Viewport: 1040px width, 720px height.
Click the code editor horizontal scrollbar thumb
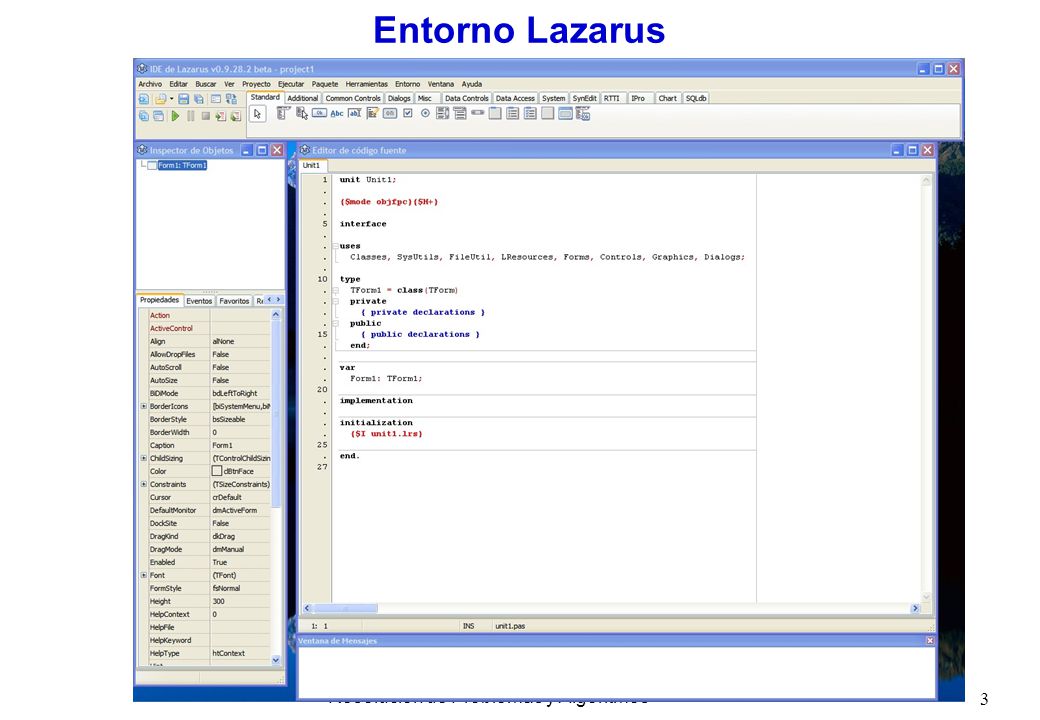(x=345, y=608)
